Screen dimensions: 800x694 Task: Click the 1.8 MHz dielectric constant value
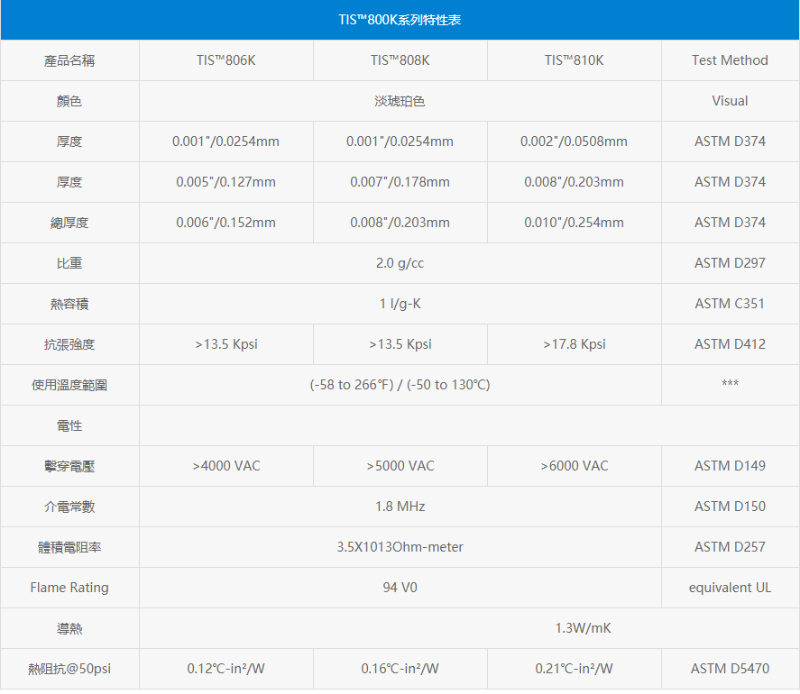(x=400, y=506)
